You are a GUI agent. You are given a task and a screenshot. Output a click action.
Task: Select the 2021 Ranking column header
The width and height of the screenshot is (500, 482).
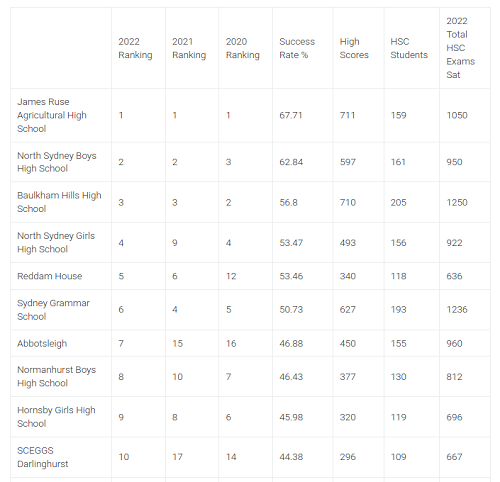[189, 48]
